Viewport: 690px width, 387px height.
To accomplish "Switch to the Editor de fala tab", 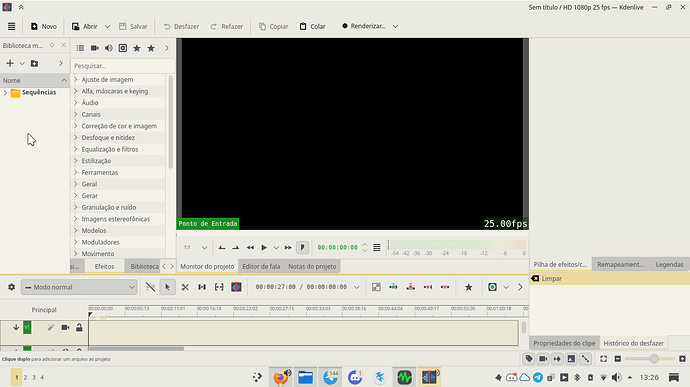I will click(x=261, y=266).
